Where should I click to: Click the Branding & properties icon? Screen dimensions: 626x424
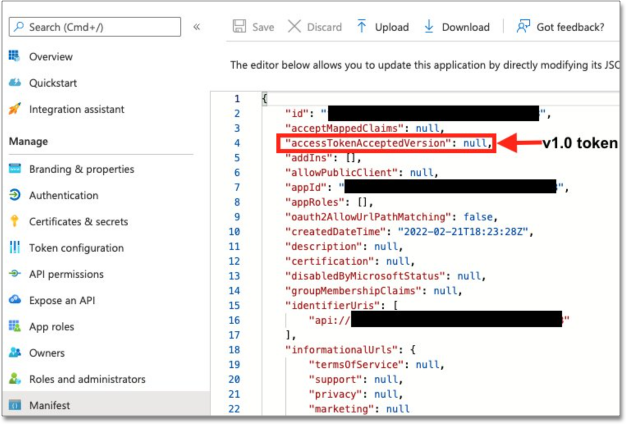[x=15, y=169]
